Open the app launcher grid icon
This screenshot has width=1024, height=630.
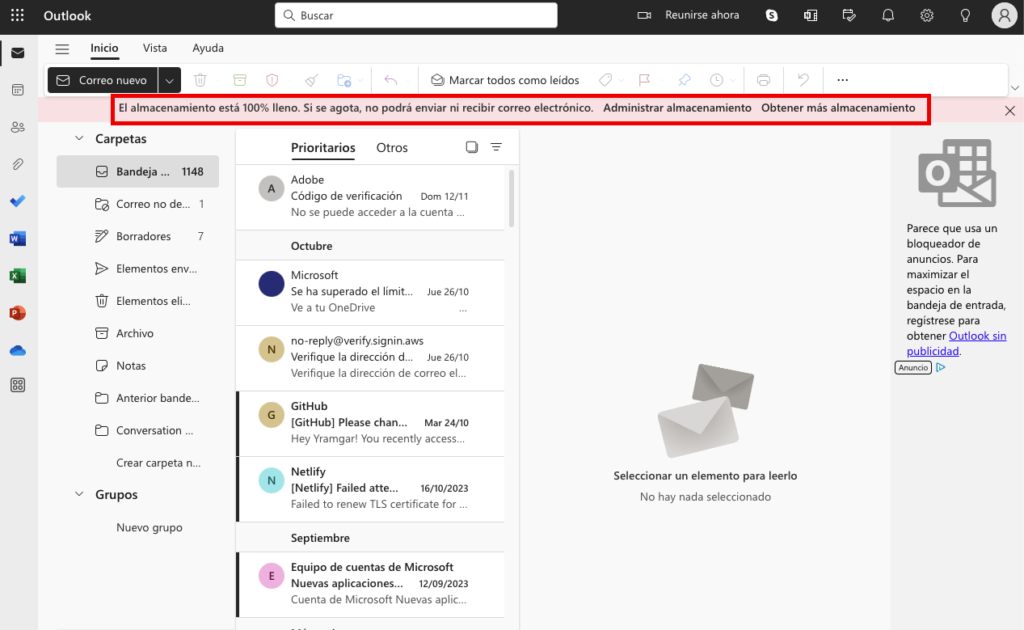coord(18,15)
